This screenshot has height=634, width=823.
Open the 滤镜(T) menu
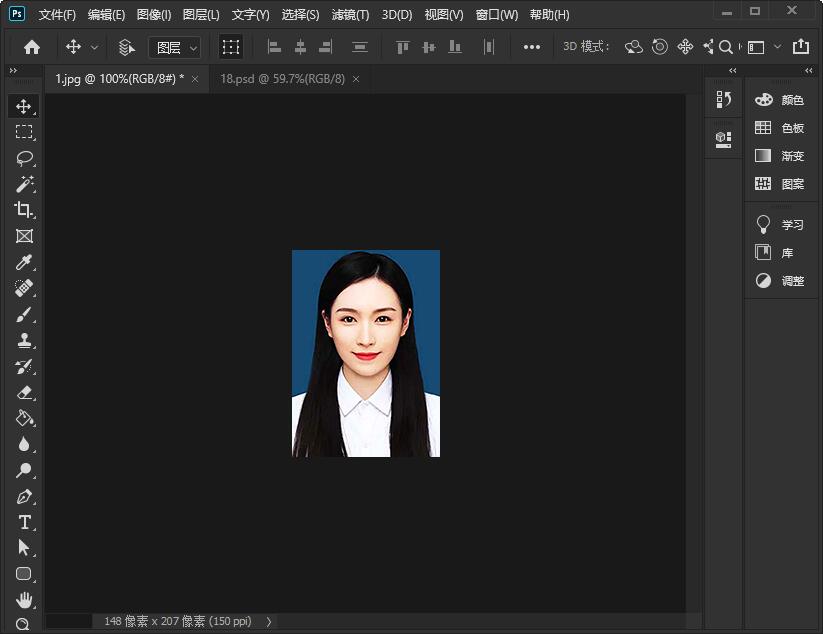pos(350,15)
